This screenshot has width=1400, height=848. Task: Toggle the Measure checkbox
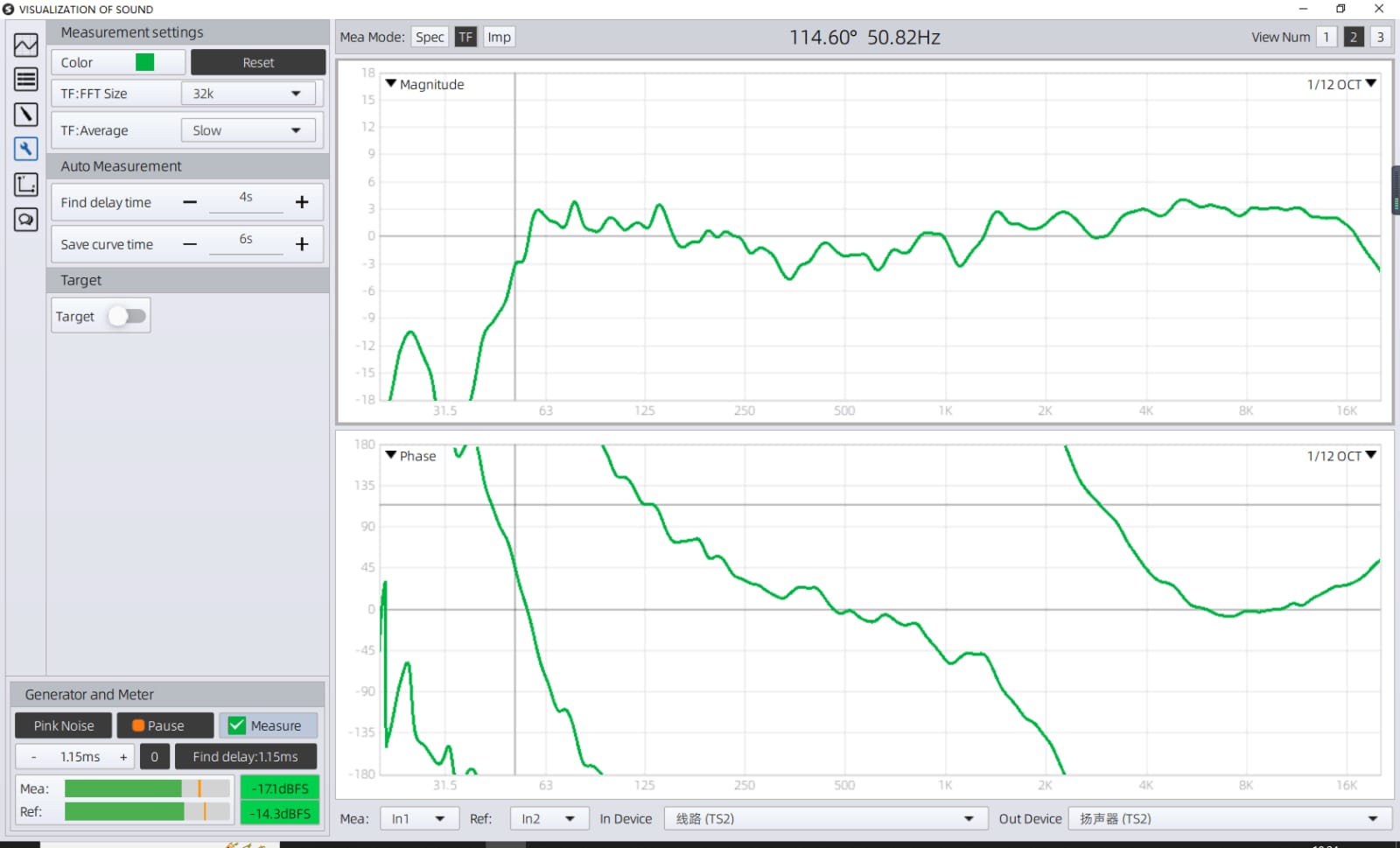coord(237,725)
